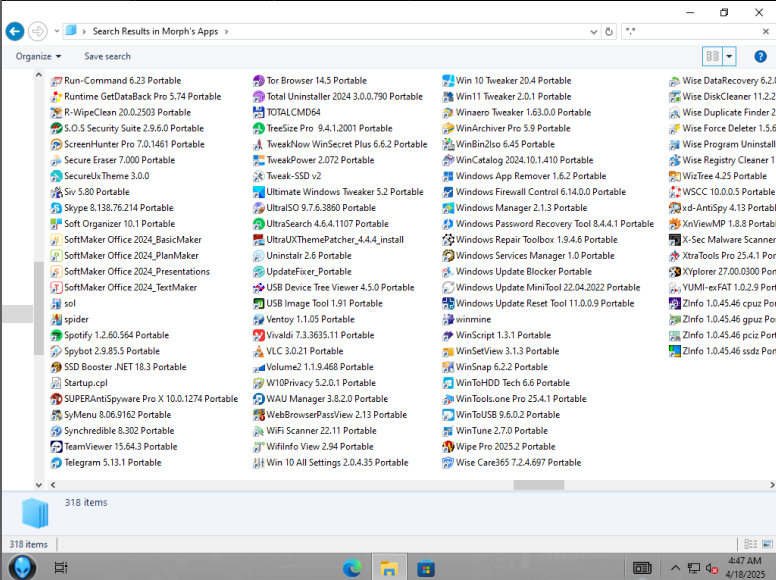Click the horizontal scrollbar right arrow
776x580 pixels.
coord(772,485)
